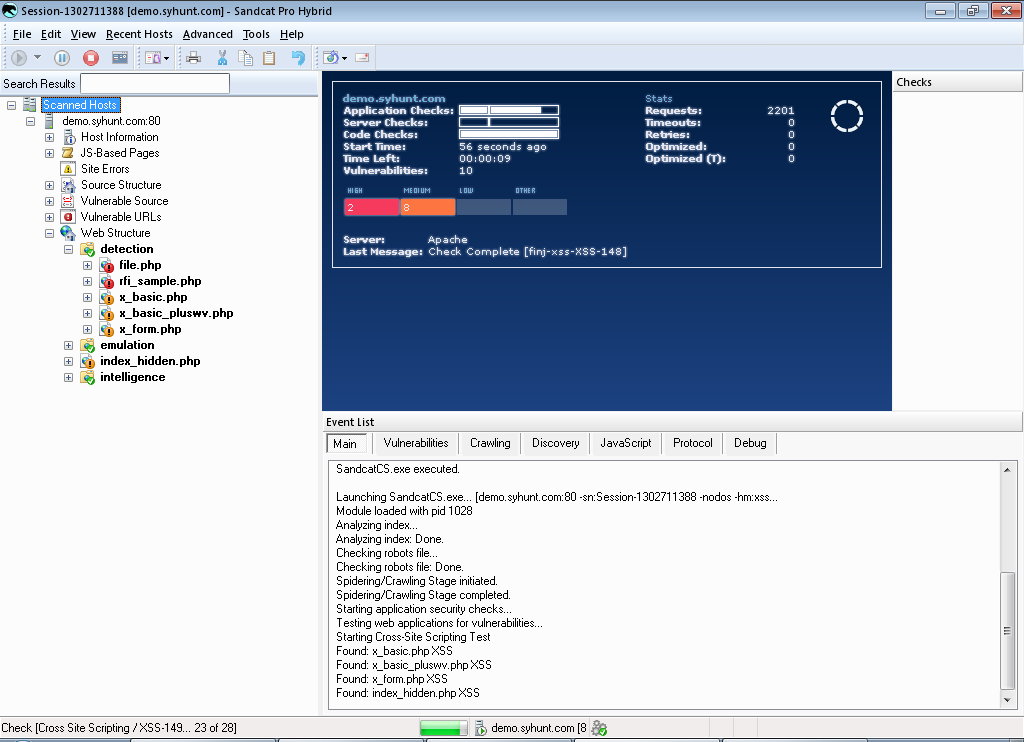The width and height of the screenshot is (1024, 742).
Task: Open the File menu
Action: [x=22, y=34]
